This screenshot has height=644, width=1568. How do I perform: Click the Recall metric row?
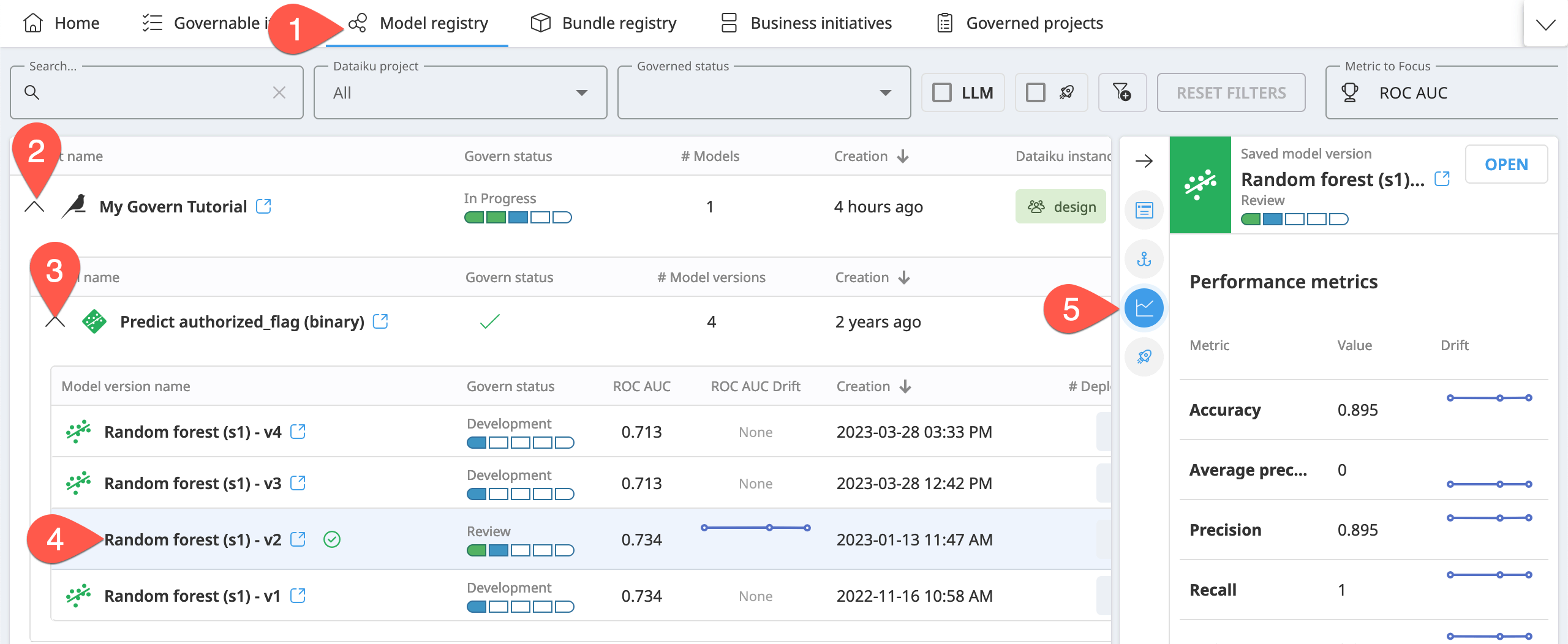[1363, 590]
